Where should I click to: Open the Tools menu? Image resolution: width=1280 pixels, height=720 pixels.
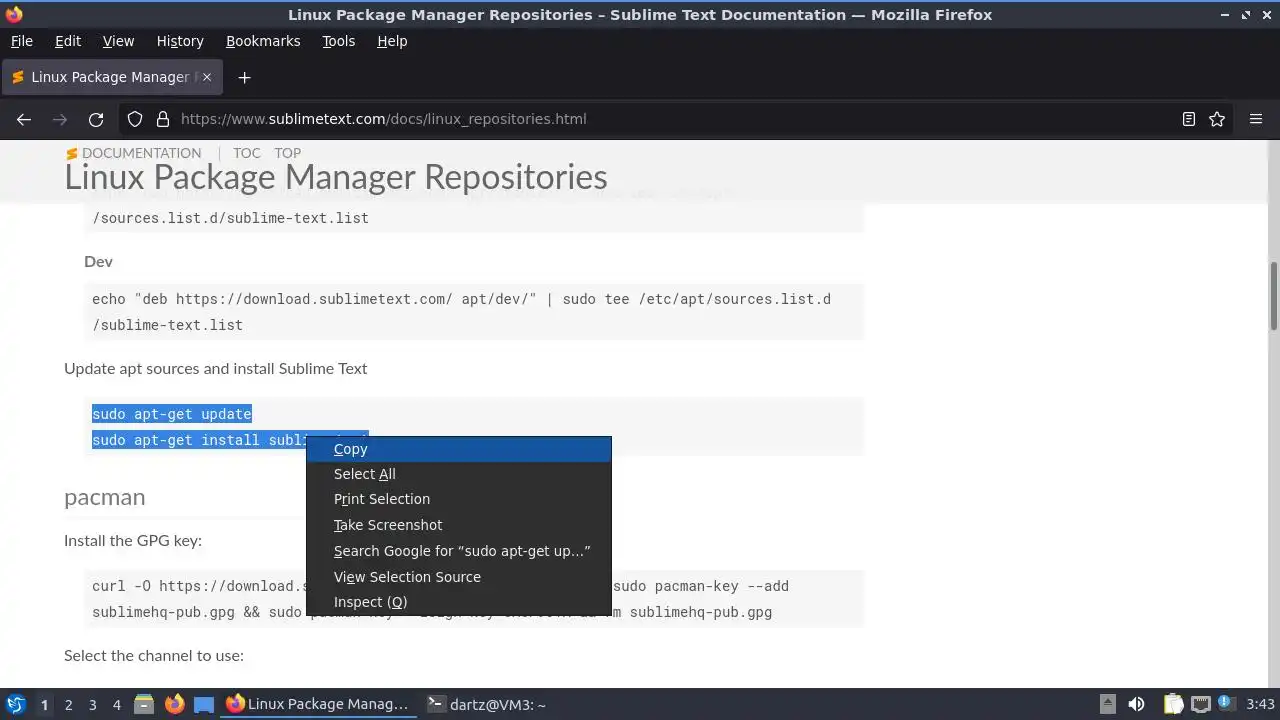[338, 41]
